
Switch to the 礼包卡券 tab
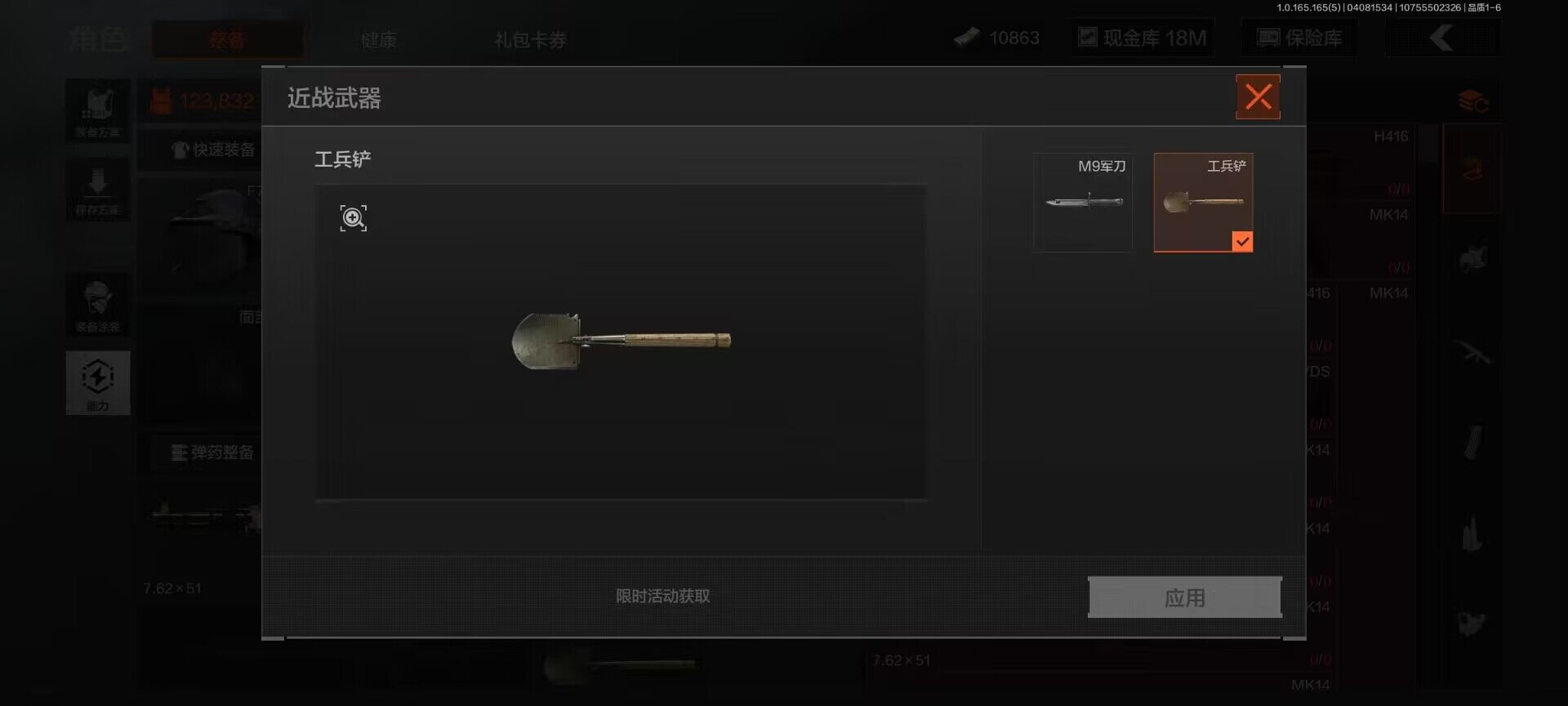tap(530, 39)
